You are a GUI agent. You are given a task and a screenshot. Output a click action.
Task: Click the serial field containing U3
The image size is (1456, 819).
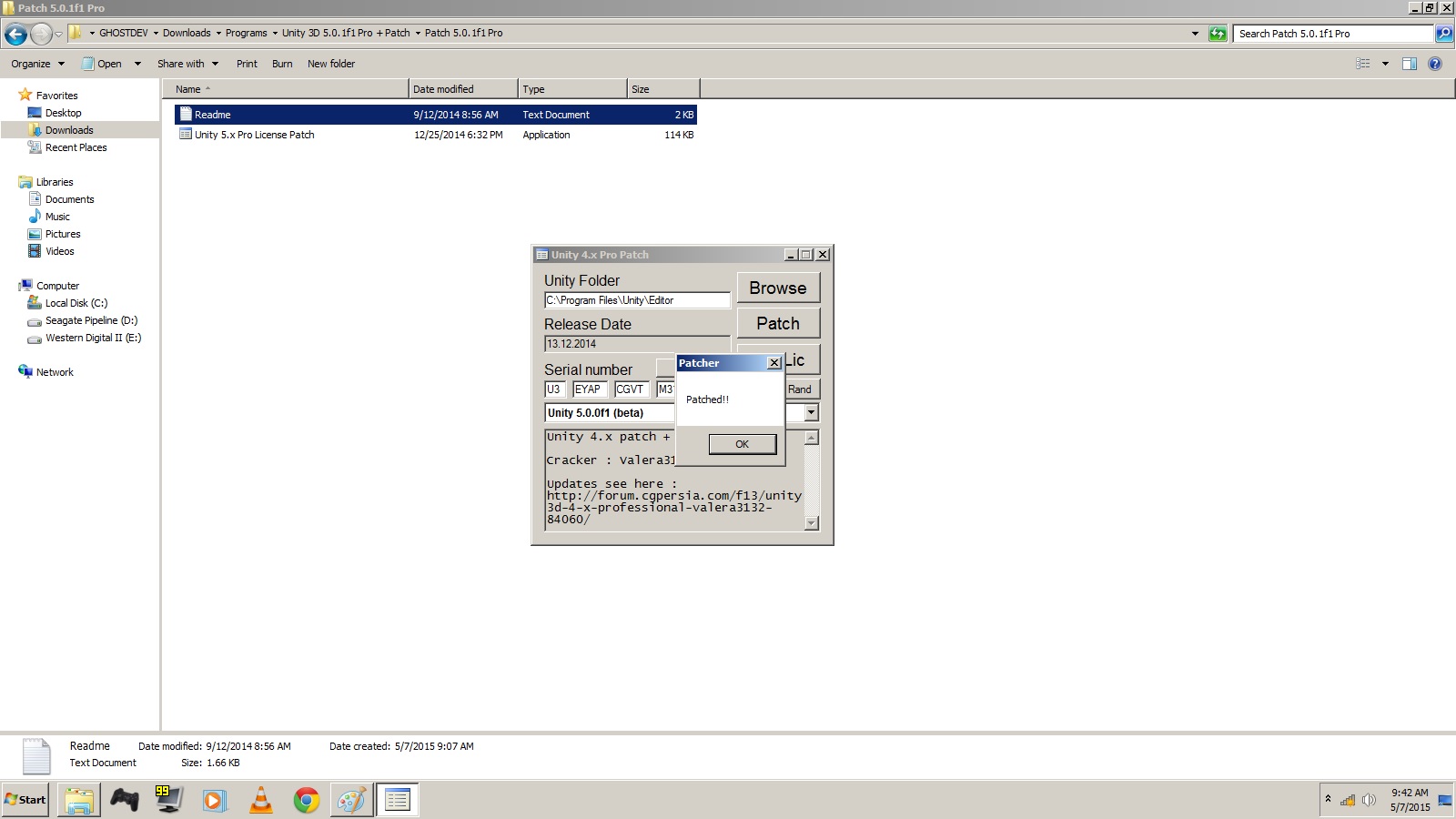point(555,389)
